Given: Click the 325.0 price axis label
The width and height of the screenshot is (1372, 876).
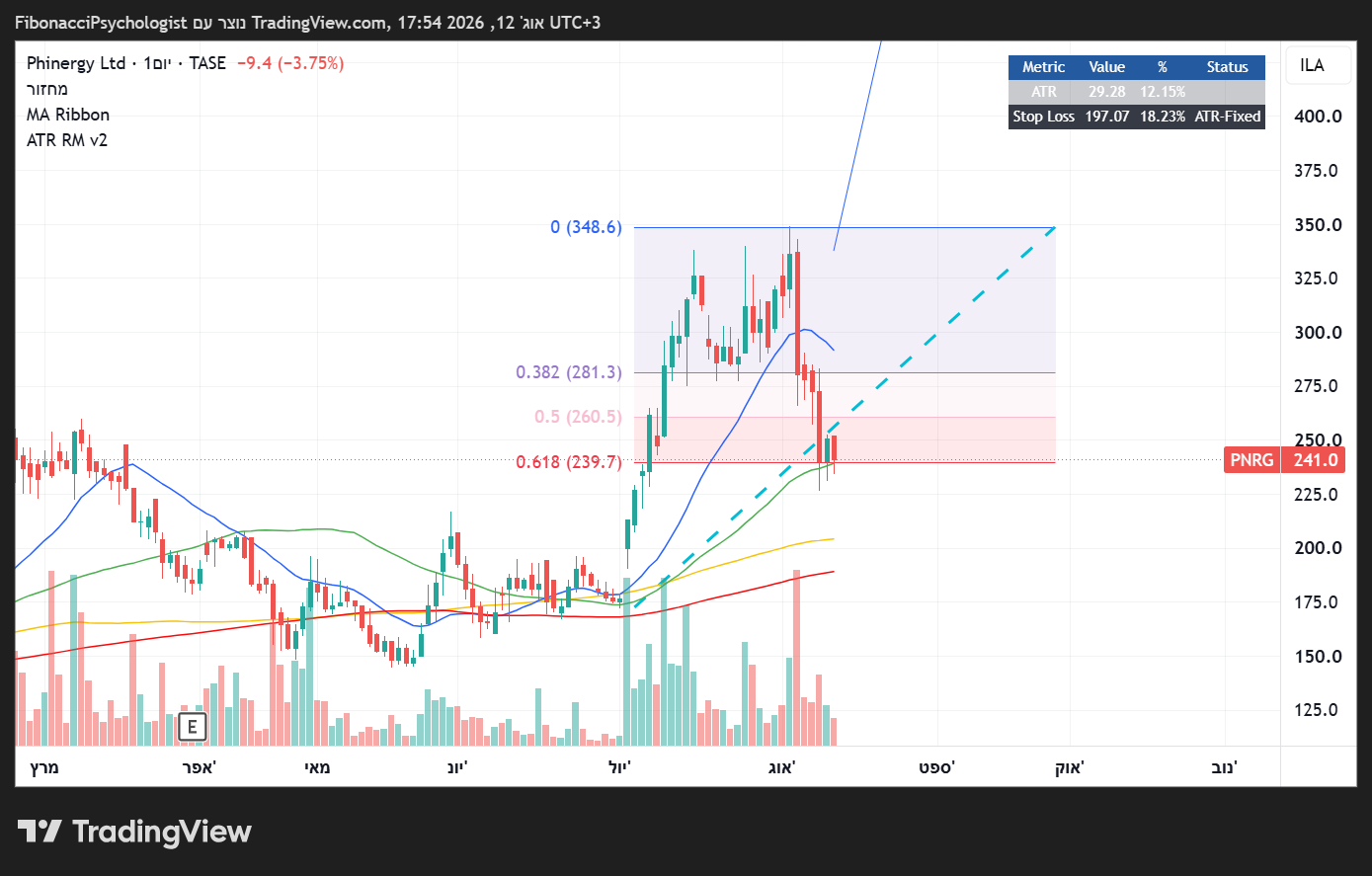Looking at the screenshot, I should point(1318,279).
